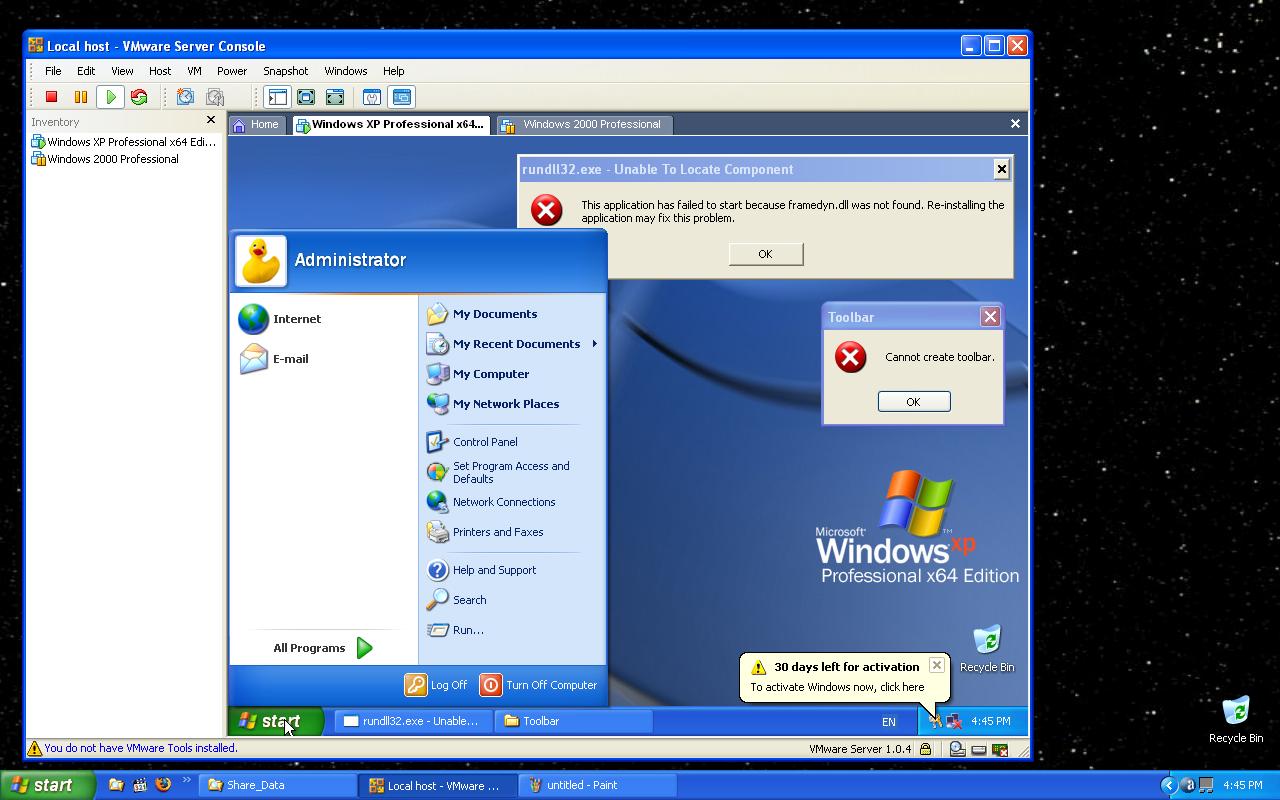This screenshot has height=800, width=1280.
Task: Take a snapshot using the clock icon
Action: click(x=185, y=97)
